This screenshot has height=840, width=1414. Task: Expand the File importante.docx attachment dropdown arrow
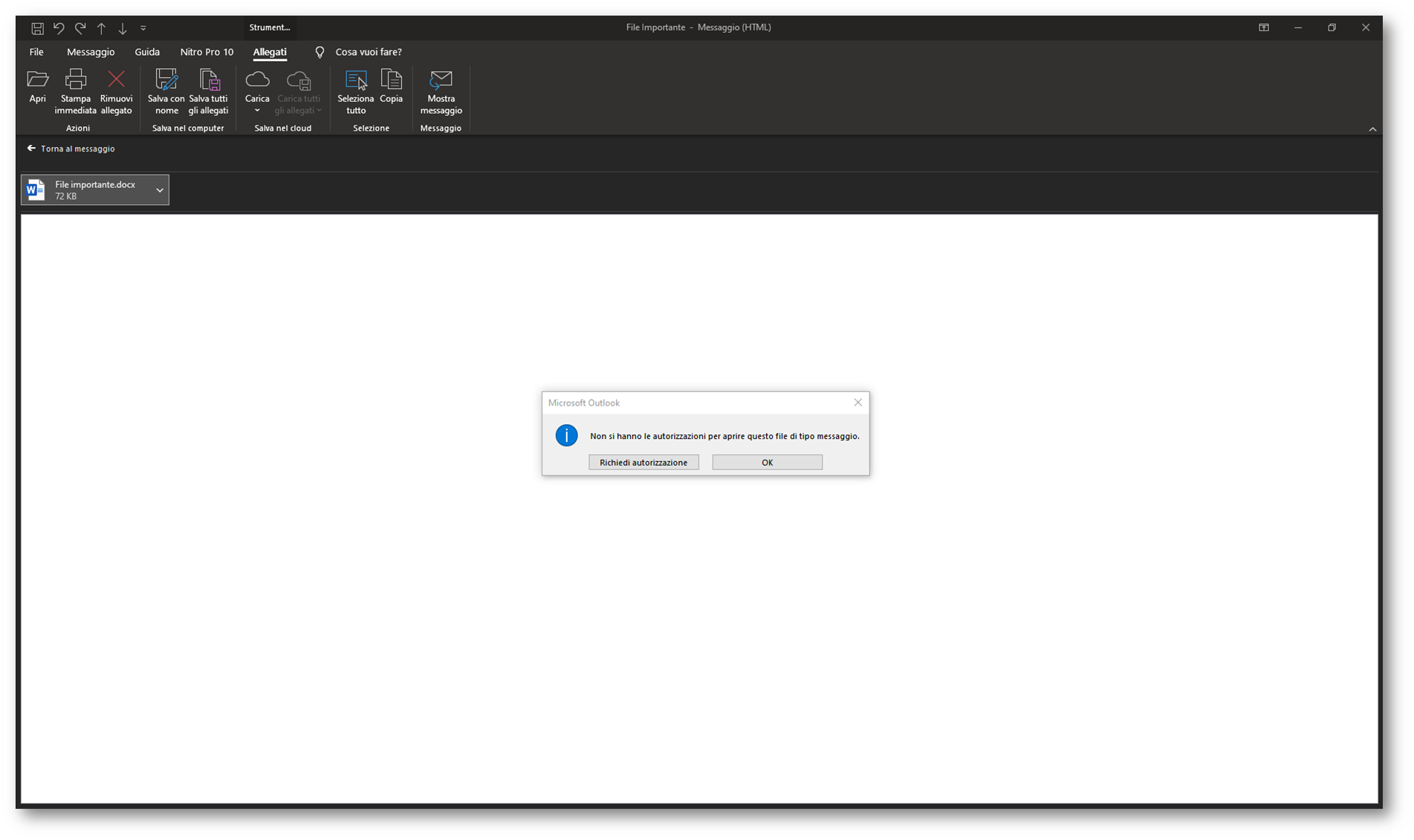point(160,190)
